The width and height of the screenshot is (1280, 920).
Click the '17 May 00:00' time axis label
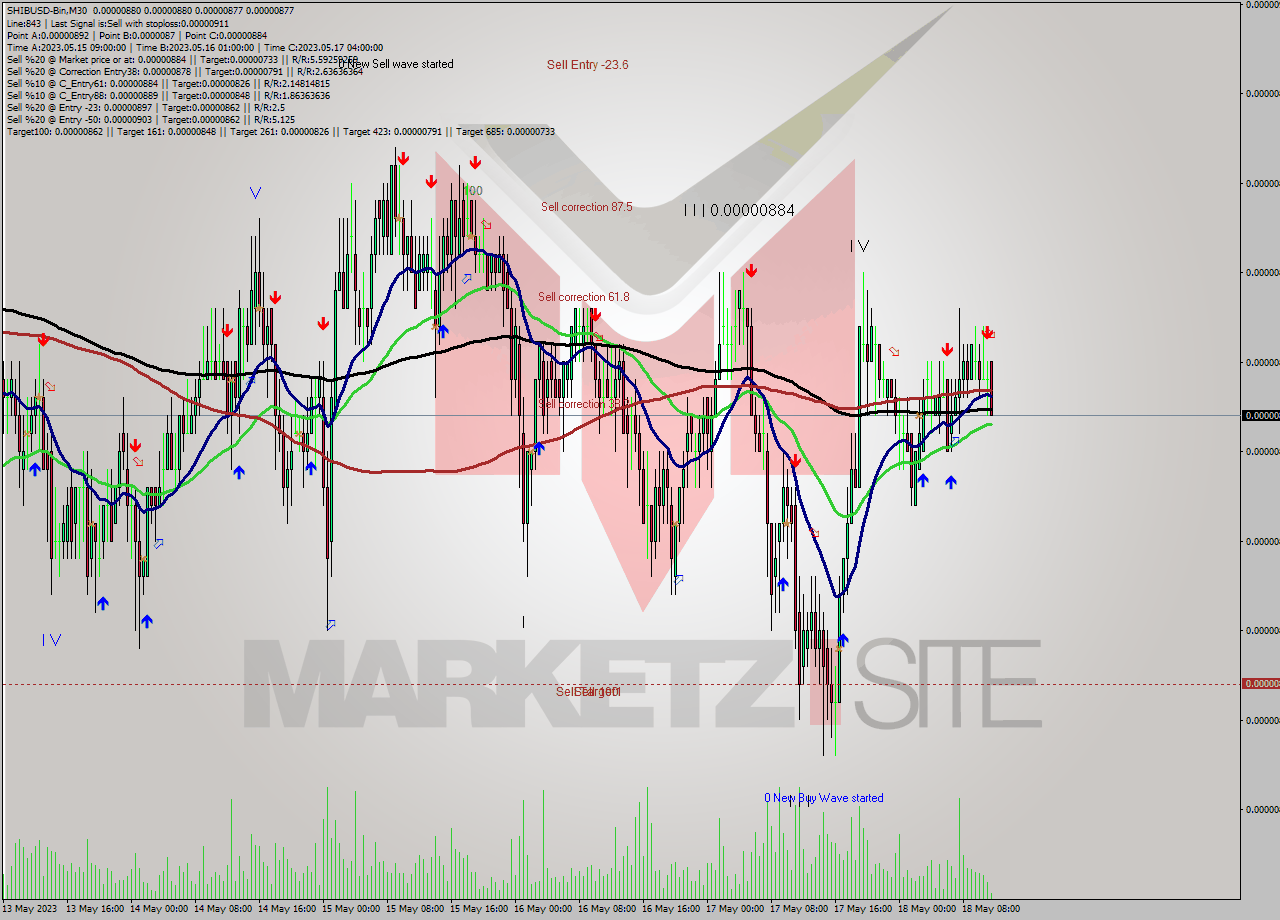coord(734,909)
